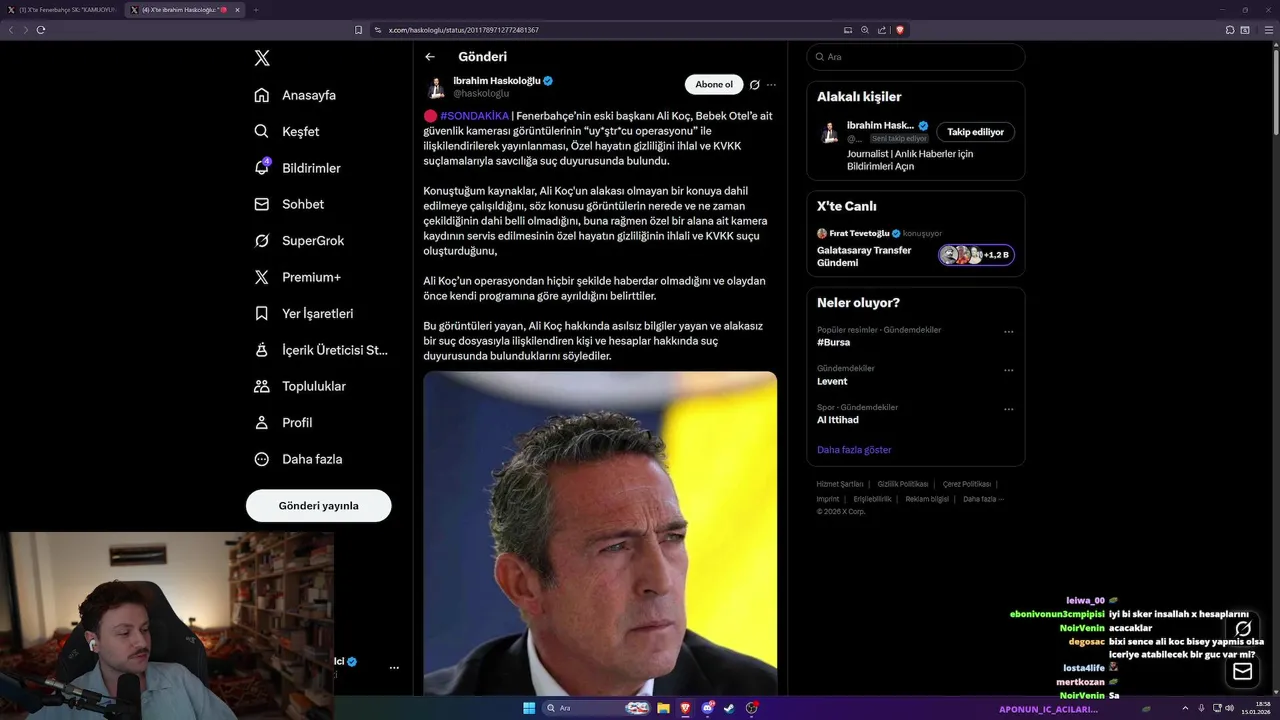Open the Windows Start menu
The image size is (1280, 720).
[529, 708]
